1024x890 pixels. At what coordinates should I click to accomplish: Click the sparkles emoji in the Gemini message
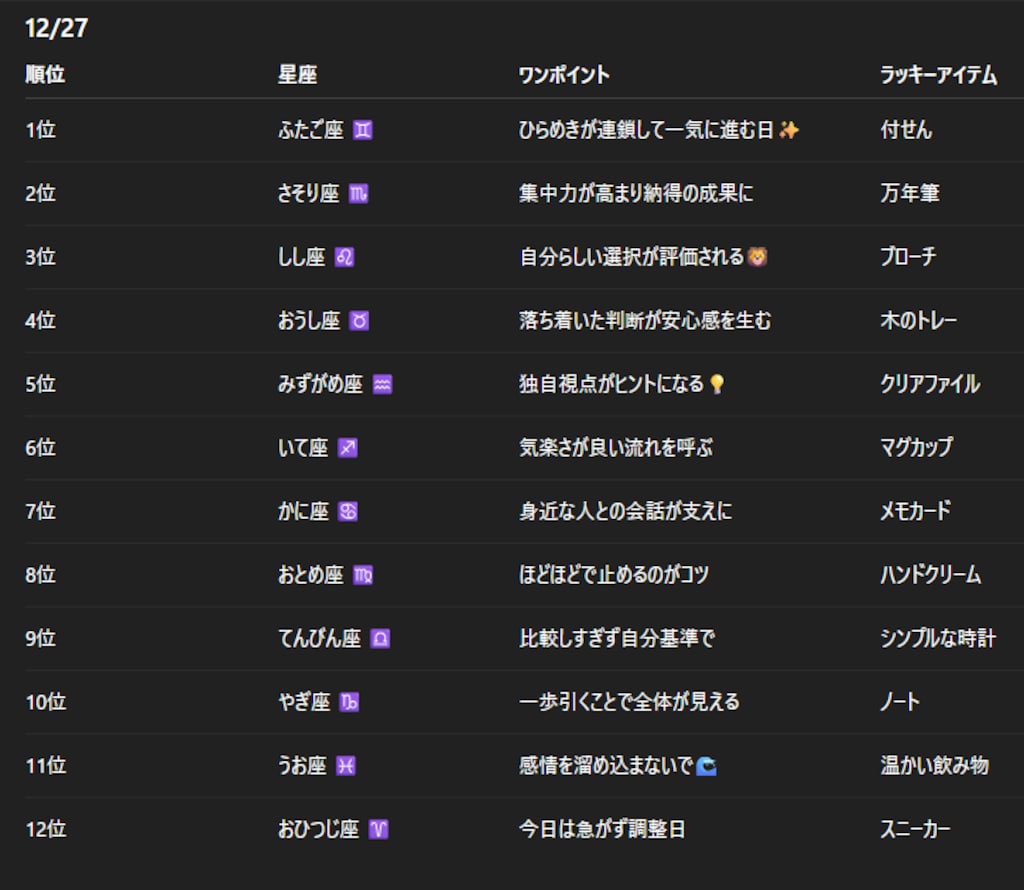pyautogui.click(x=791, y=129)
